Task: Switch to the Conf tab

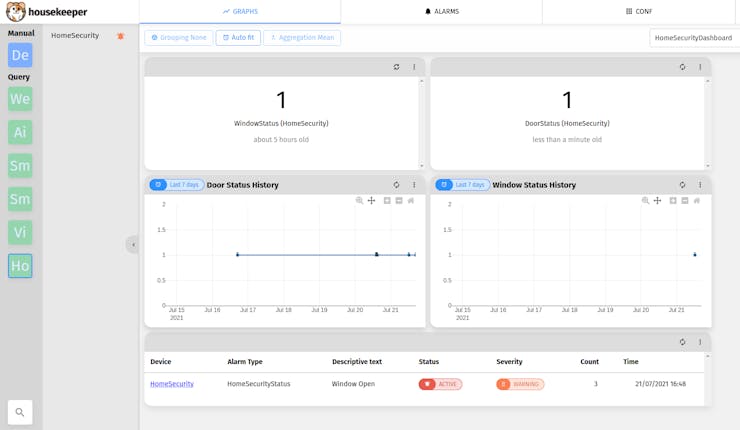Action: (x=639, y=12)
